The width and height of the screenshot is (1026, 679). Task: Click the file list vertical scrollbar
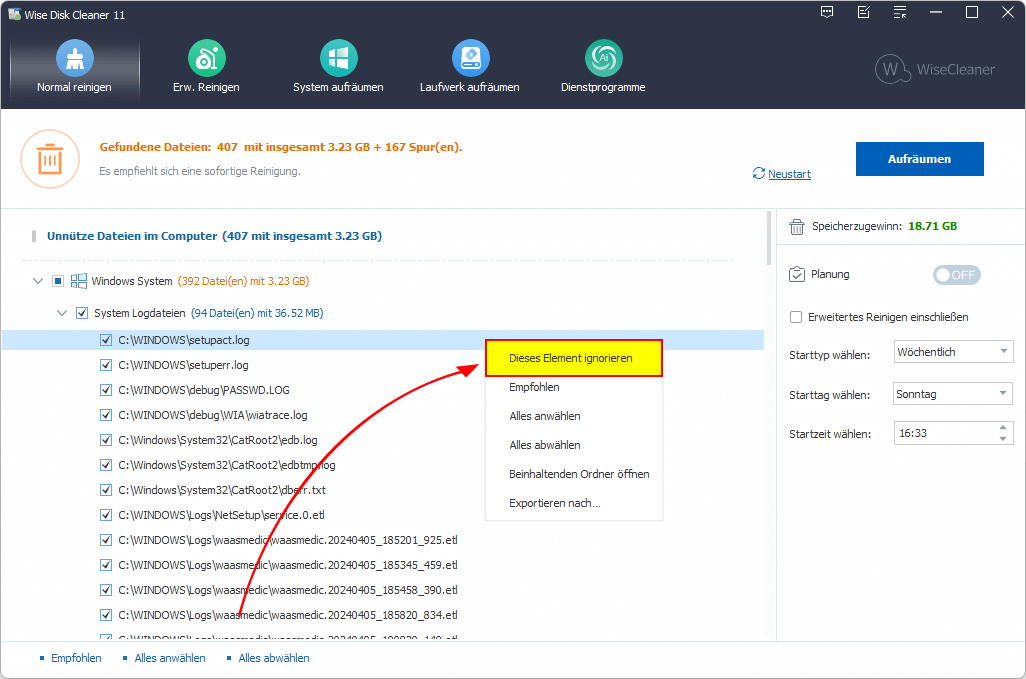pos(770,238)
